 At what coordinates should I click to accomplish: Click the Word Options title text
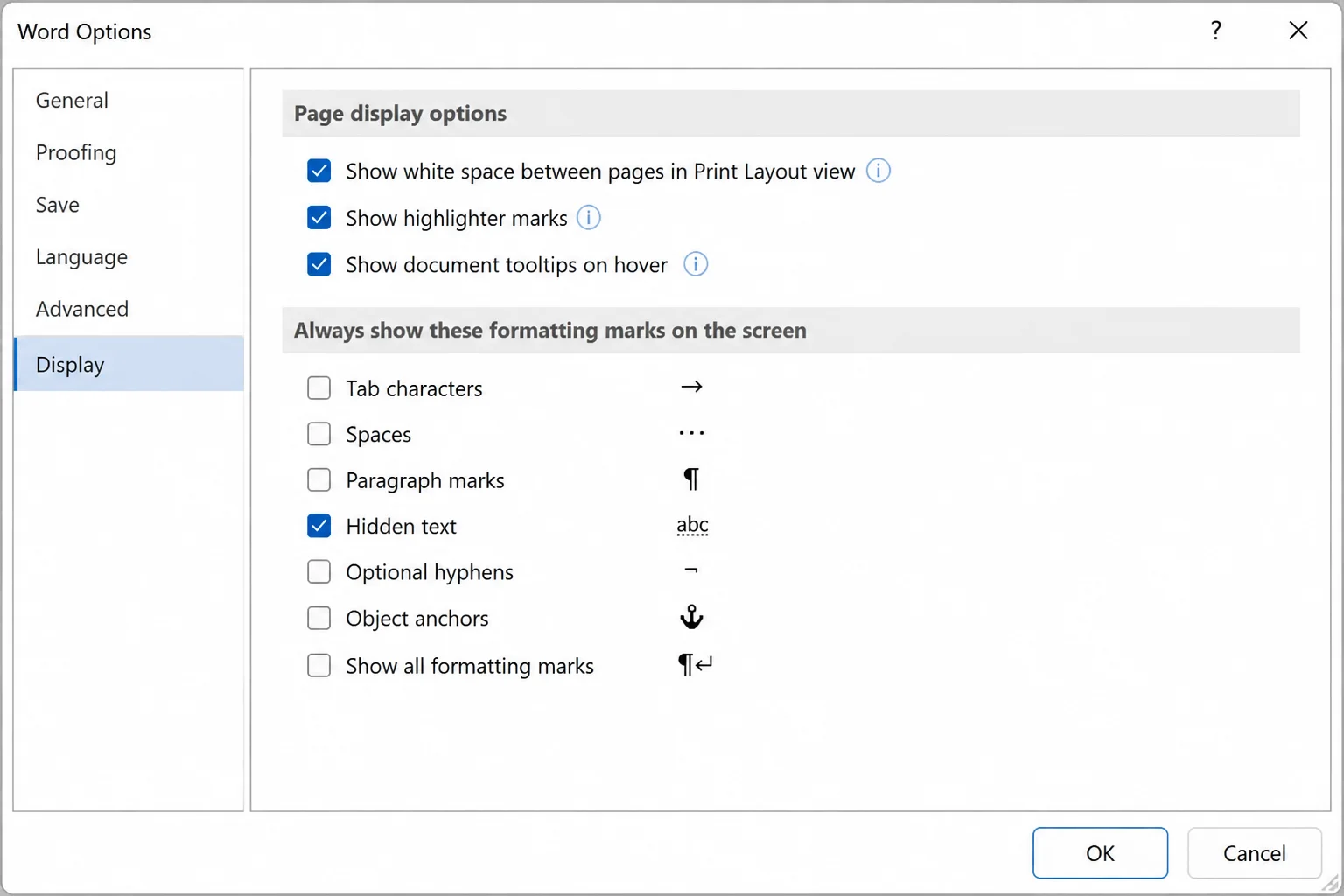(x=85, y=31)
